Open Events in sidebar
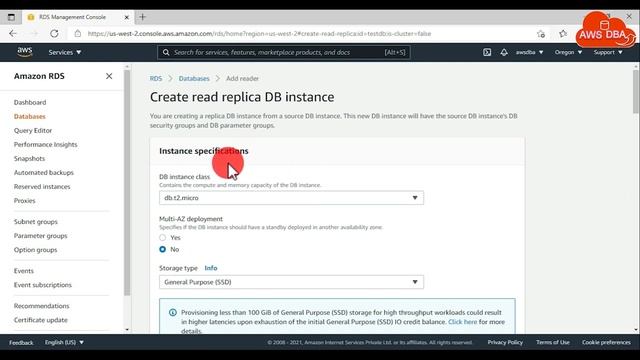This screenshot has height=360, width=640. 24,271
